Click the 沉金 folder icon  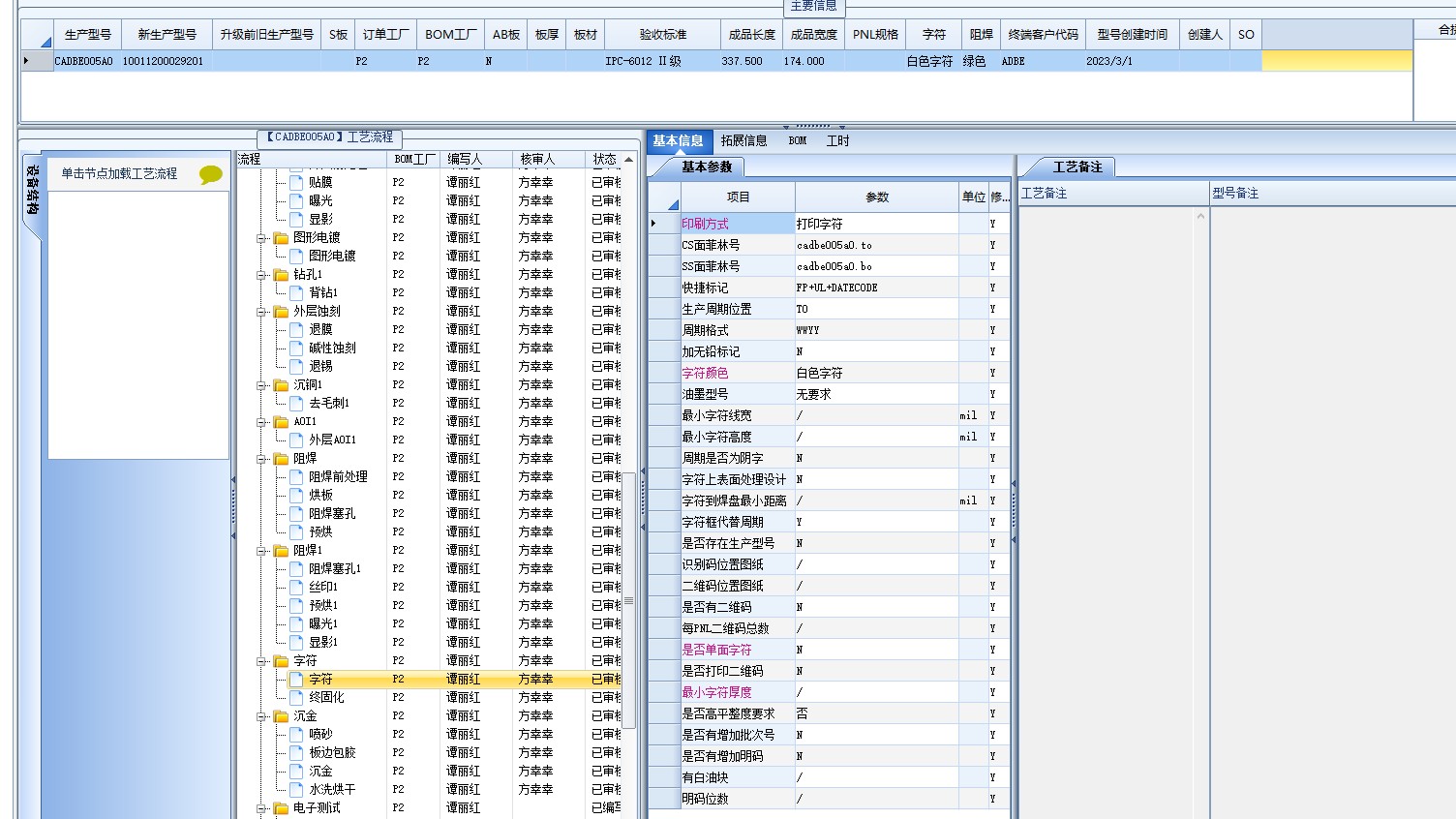[281, 716]
